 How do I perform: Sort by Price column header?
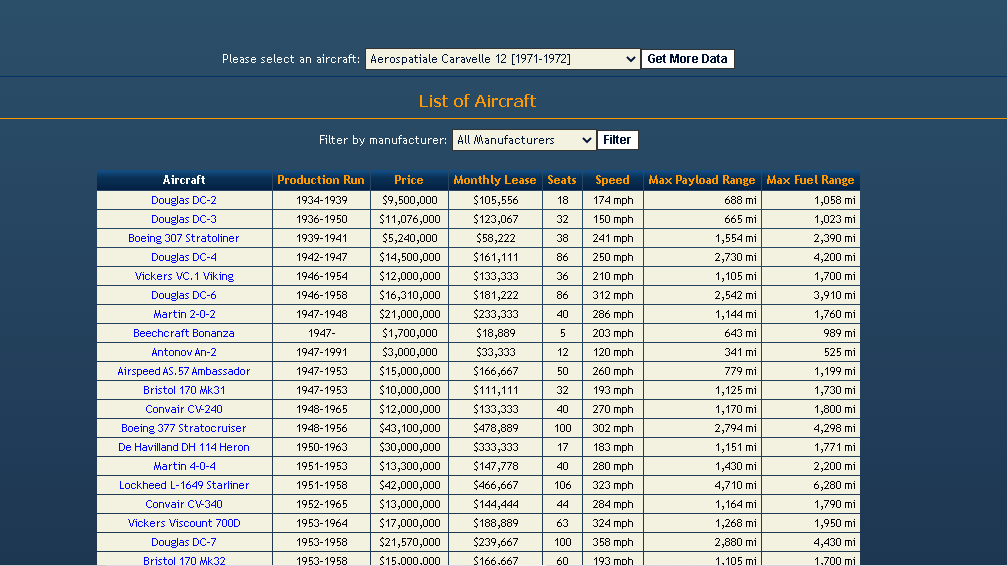point(408,181)
